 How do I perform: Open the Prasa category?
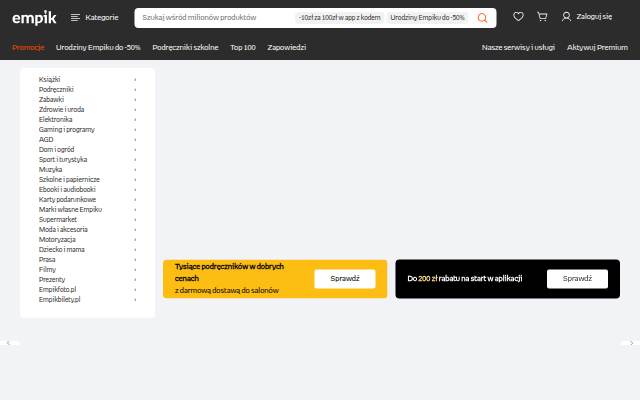click(47, 260)
